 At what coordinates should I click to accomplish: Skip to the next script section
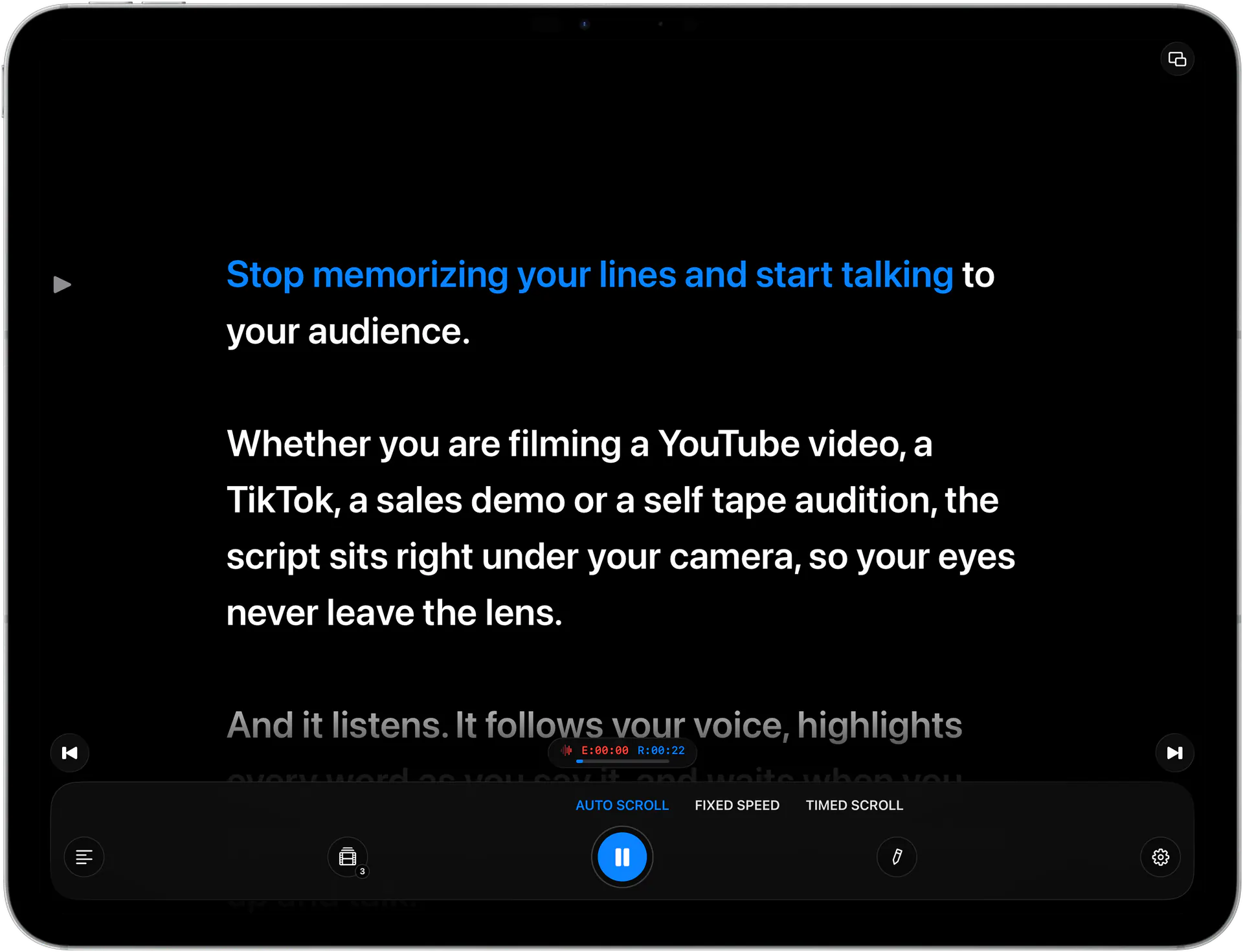tap(1174, 753)
